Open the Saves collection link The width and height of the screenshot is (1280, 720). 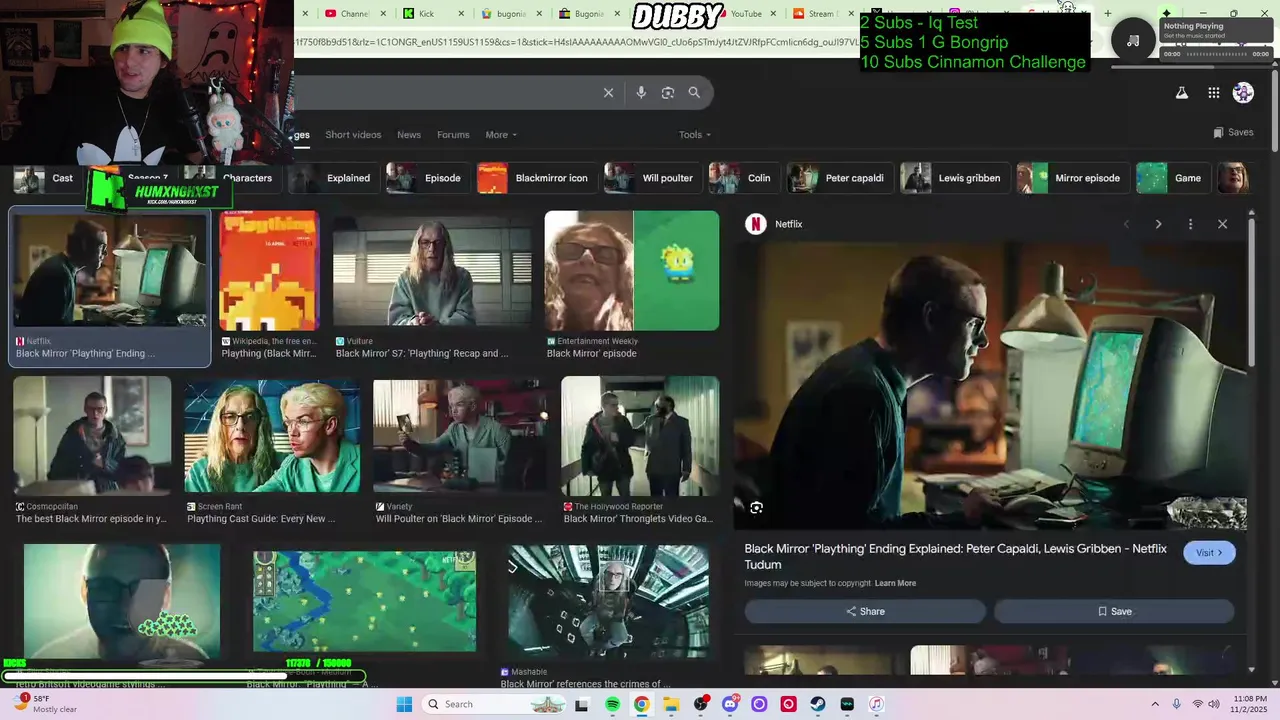[x=1233, y=132]
